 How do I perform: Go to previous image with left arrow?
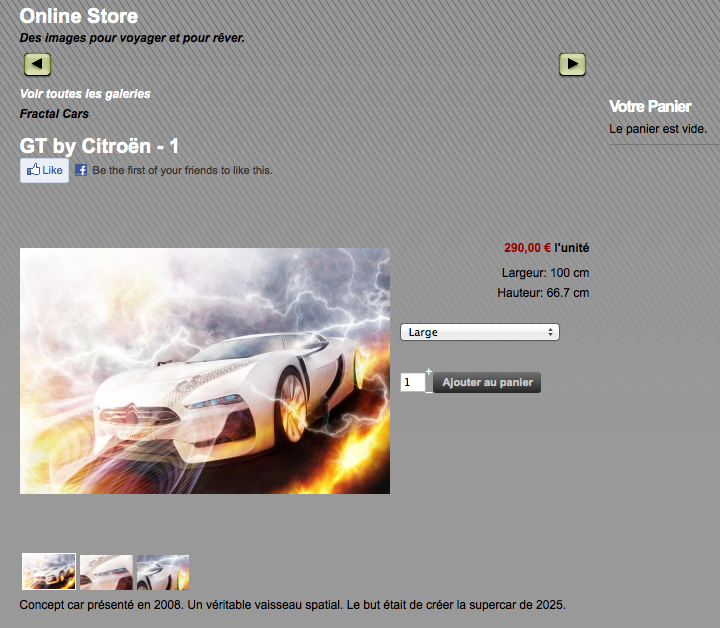(x=37, y=64)
